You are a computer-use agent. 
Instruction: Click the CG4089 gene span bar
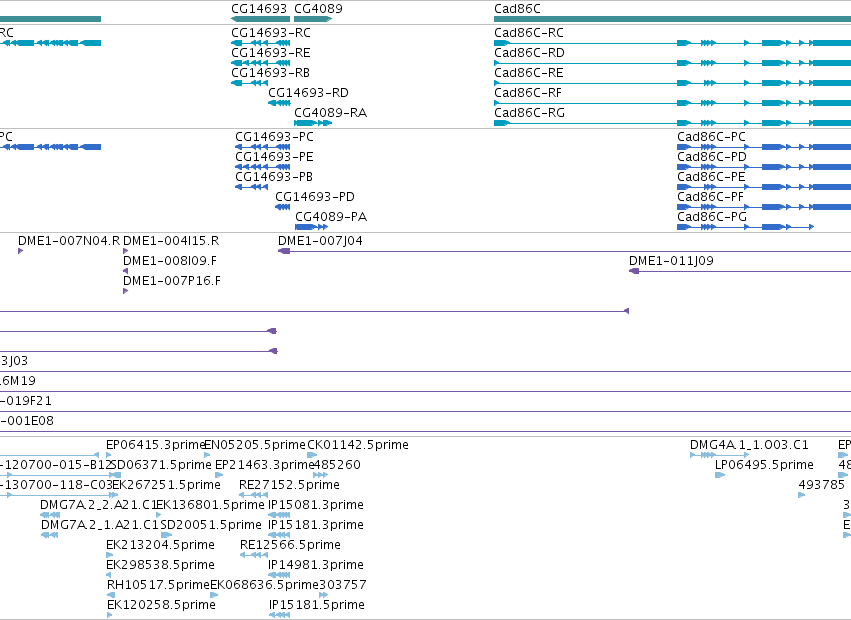click(313, 19)
